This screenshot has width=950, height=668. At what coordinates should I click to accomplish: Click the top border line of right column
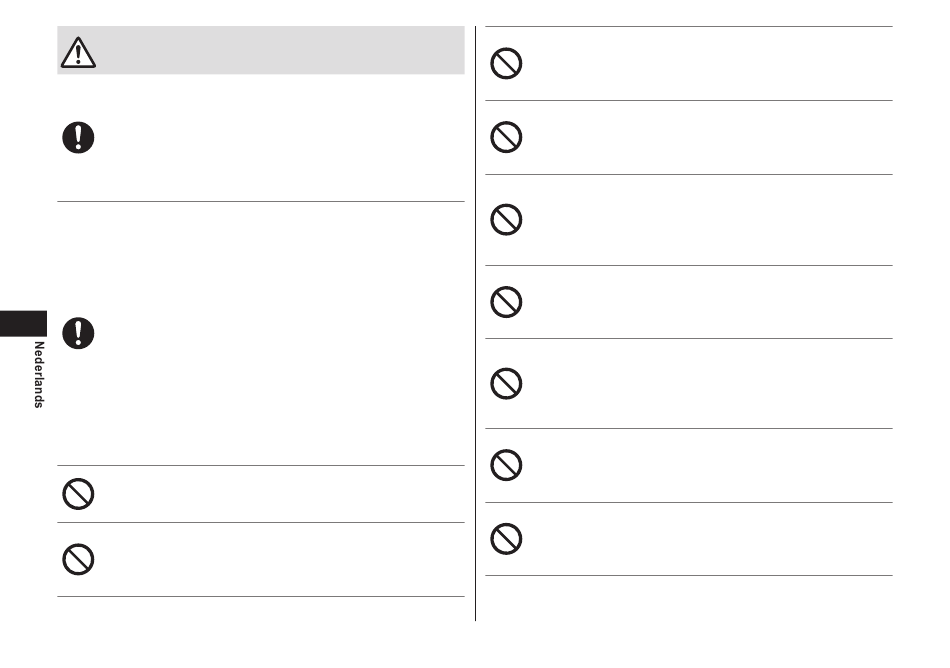[x=688, y=27]
